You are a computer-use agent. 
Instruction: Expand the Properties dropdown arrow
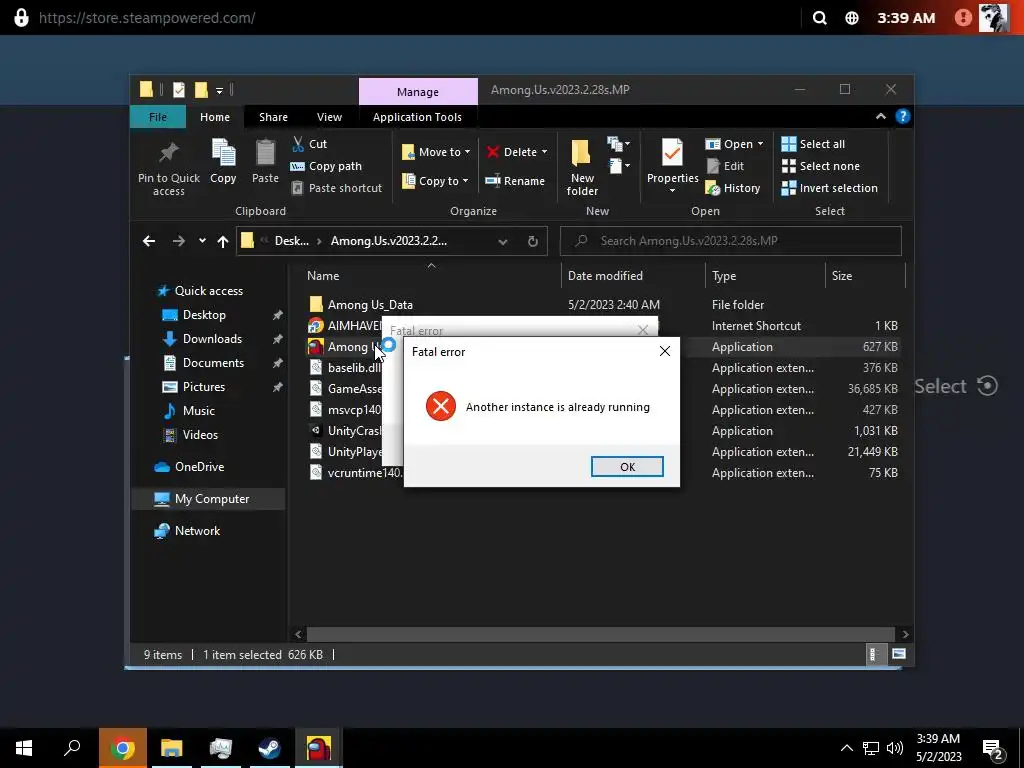[x=672, y=191]
